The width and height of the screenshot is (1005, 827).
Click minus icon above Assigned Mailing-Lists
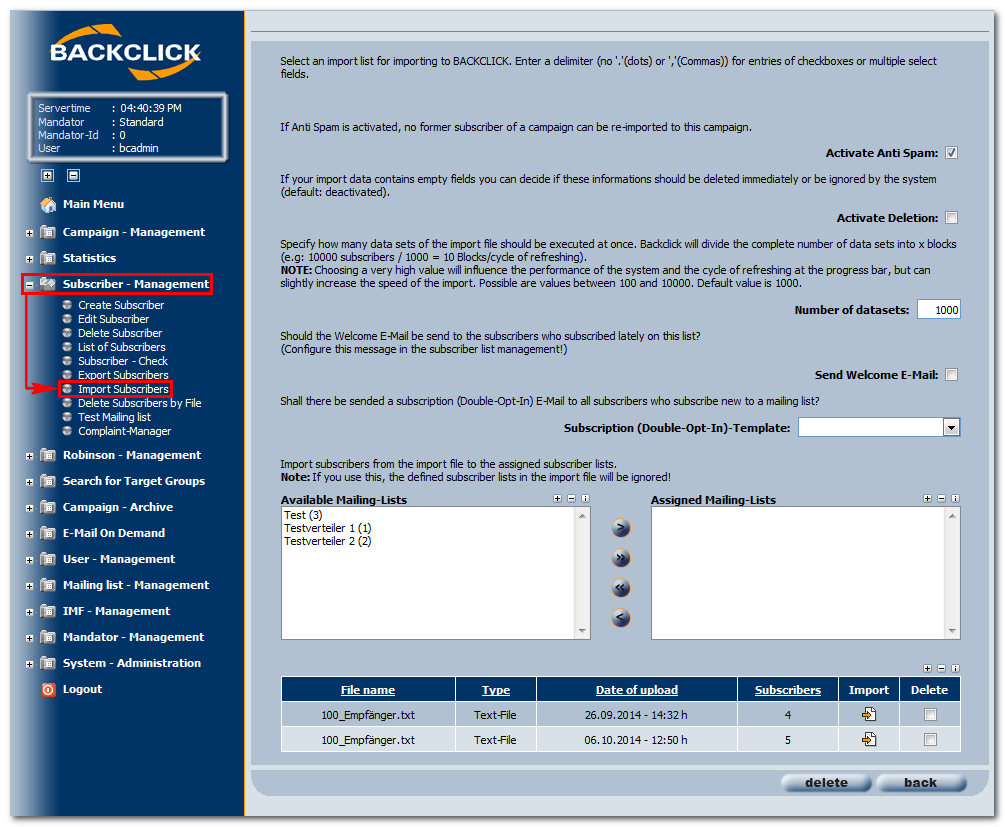point(942,499)
